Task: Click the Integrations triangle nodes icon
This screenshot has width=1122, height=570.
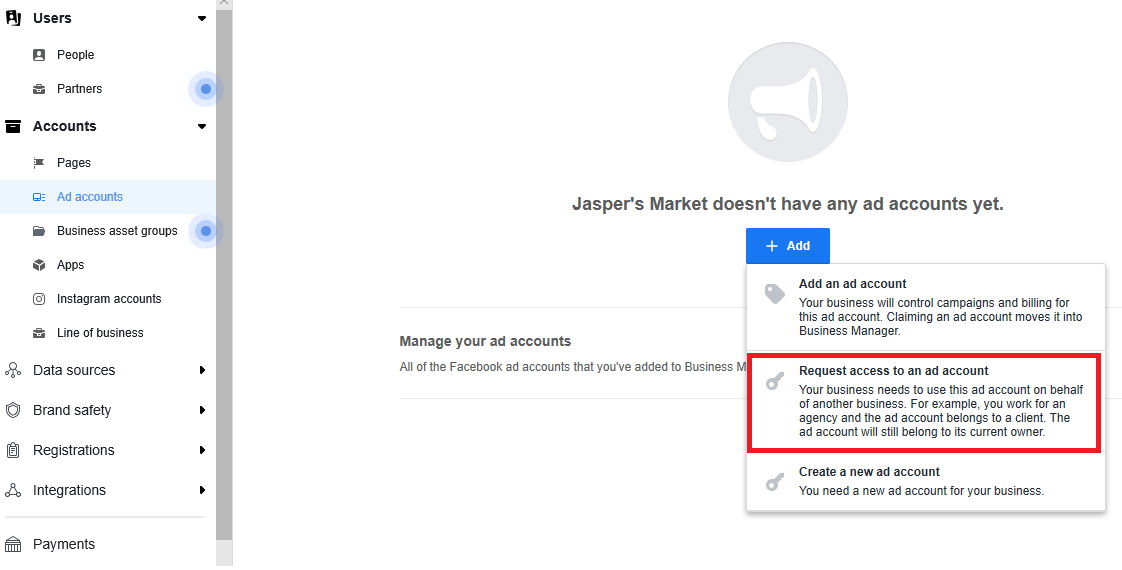Action: coord(13,491)
